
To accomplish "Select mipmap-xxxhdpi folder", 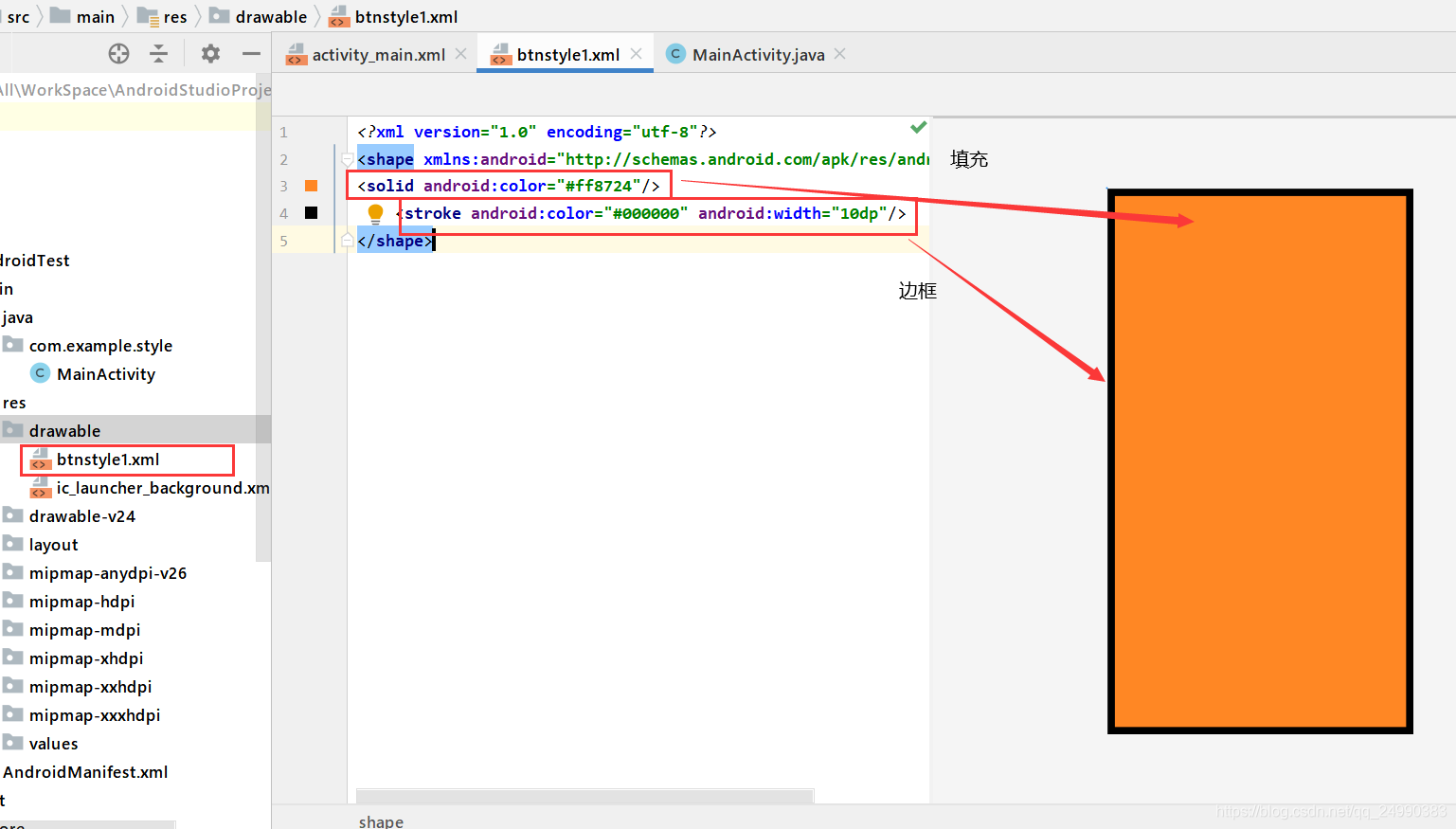I will tap(95, 715).
